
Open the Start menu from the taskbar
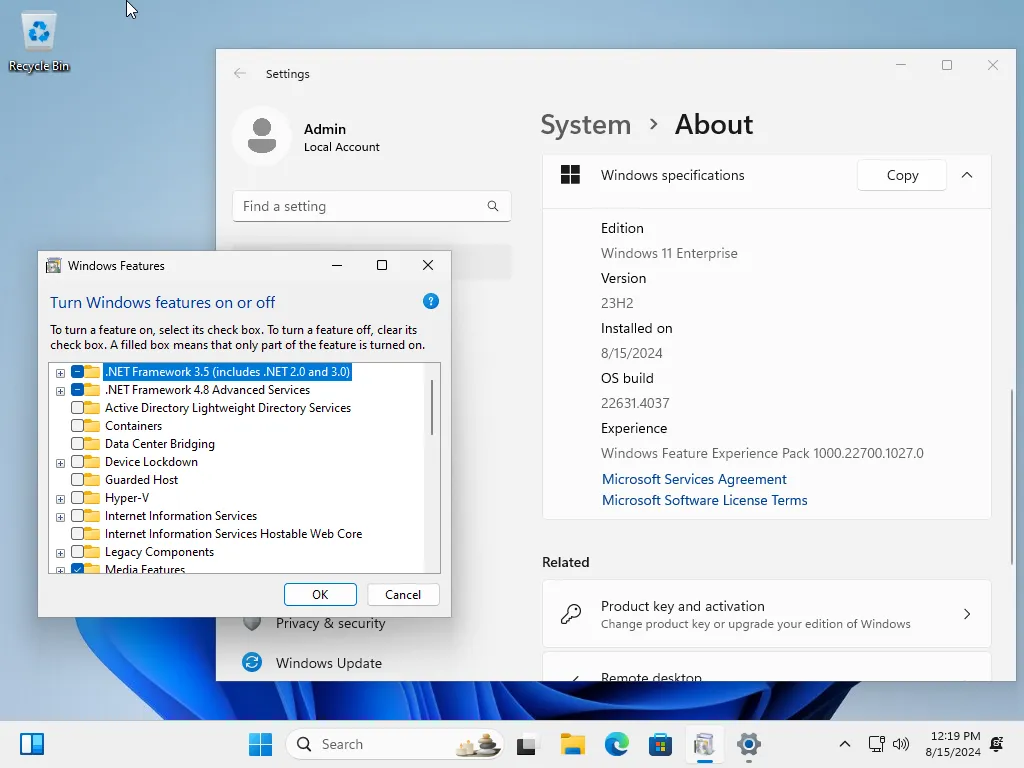(x=260, y=744)
